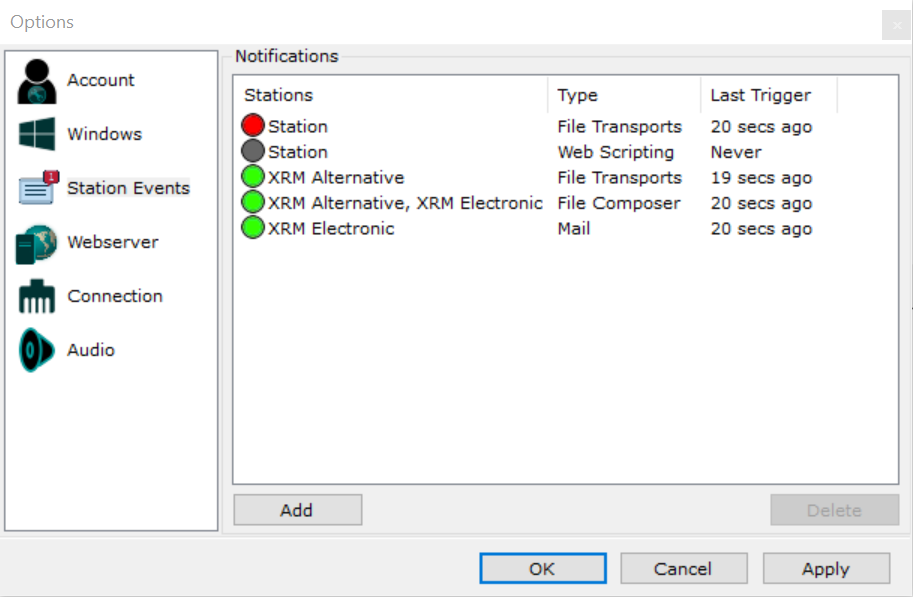This screenshot has height=597, width=913.
Task: Click the Windows logo icon in sidebar
Action: (x=37, y=135)
